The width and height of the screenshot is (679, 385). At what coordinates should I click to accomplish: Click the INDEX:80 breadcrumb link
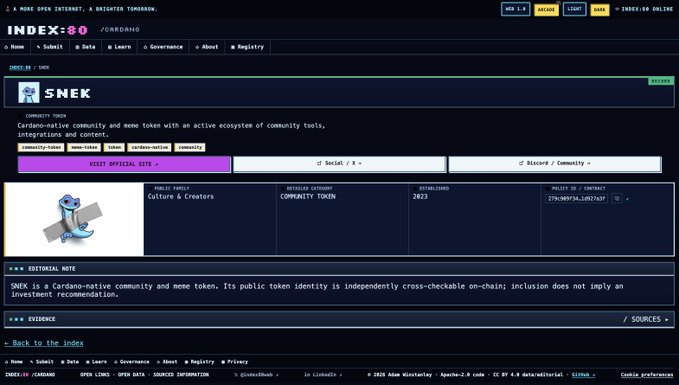(20, 68)
